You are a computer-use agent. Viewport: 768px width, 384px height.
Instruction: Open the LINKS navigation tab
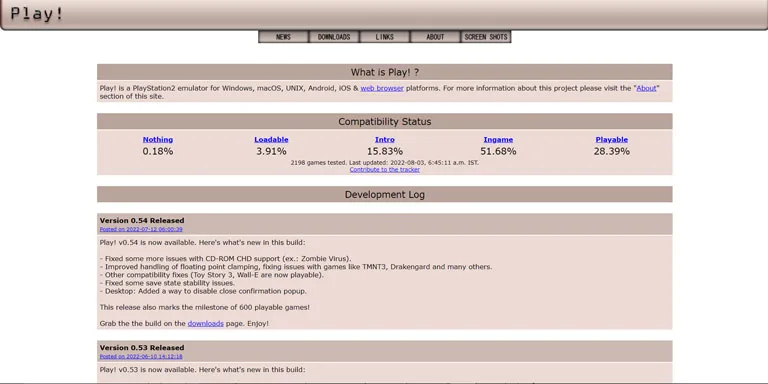[x=384, y=37]
